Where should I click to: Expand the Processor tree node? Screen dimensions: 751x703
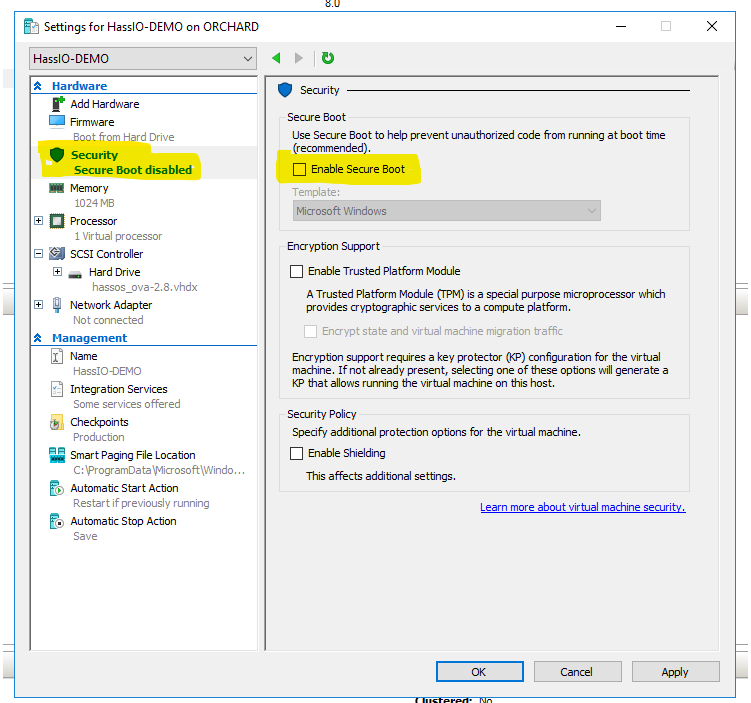(x=39, y=220)
